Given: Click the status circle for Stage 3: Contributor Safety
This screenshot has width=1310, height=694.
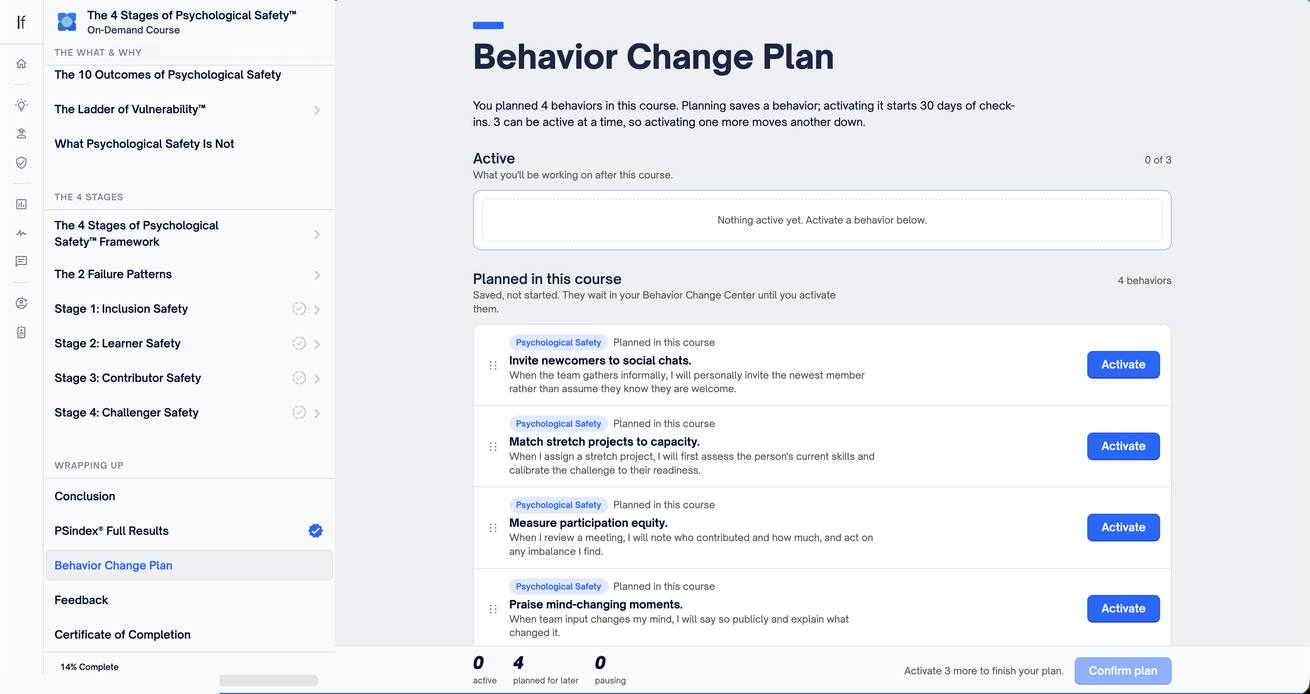Looking at the screenshot, I should [x=299, y=378].
